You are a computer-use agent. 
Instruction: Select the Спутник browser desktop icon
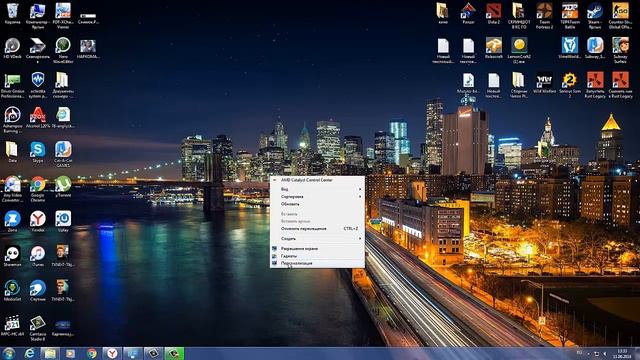[x=38, y=291]
